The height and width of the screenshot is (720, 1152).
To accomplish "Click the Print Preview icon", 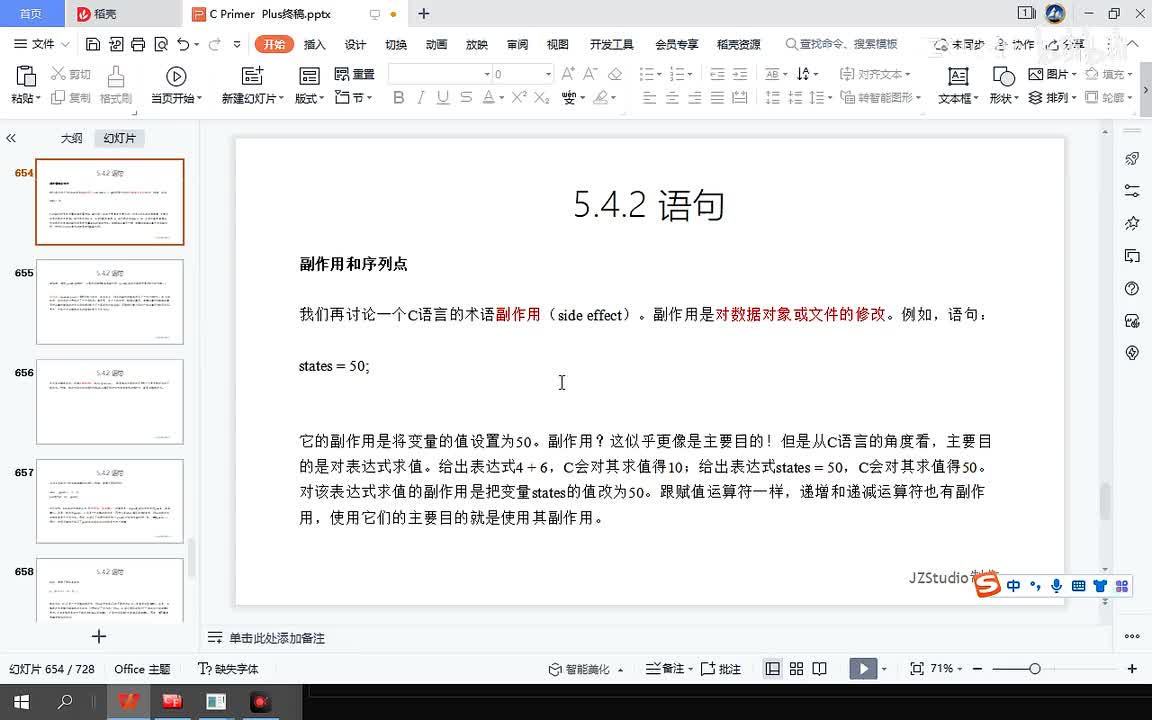I will point(161,44).
